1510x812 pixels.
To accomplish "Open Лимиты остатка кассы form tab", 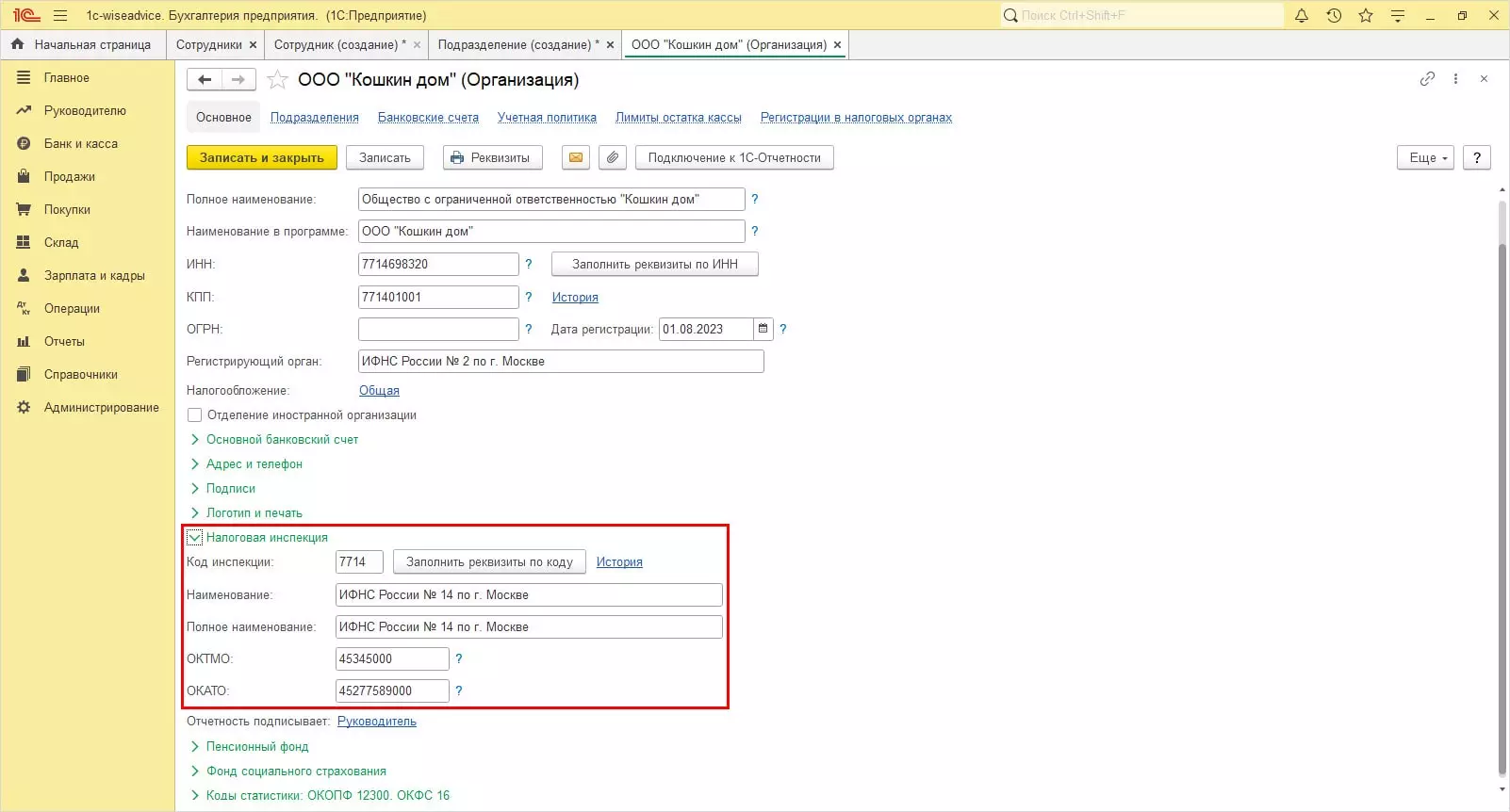I will point(679,118).
